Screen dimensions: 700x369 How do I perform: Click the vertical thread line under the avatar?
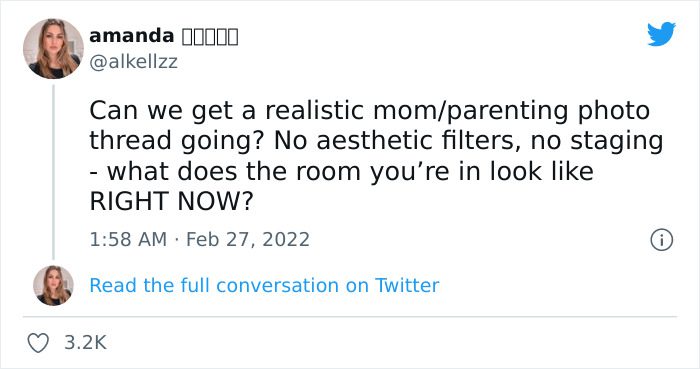pyautogui.click(x=53, y=172)
